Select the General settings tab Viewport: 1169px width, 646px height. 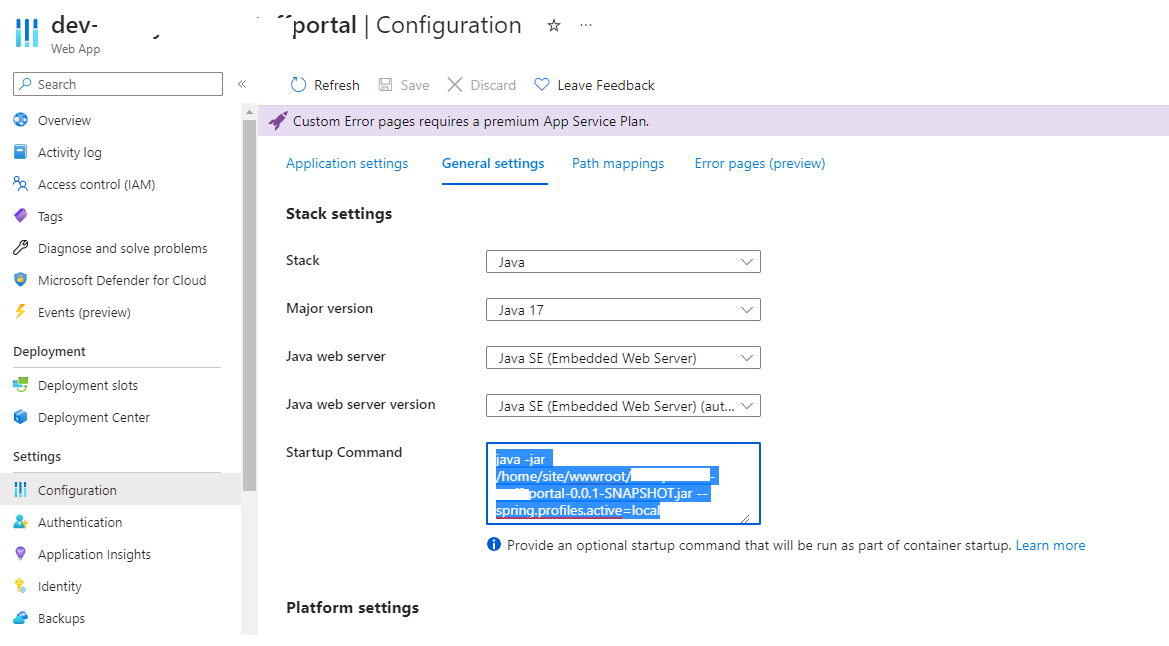(494, 163)
